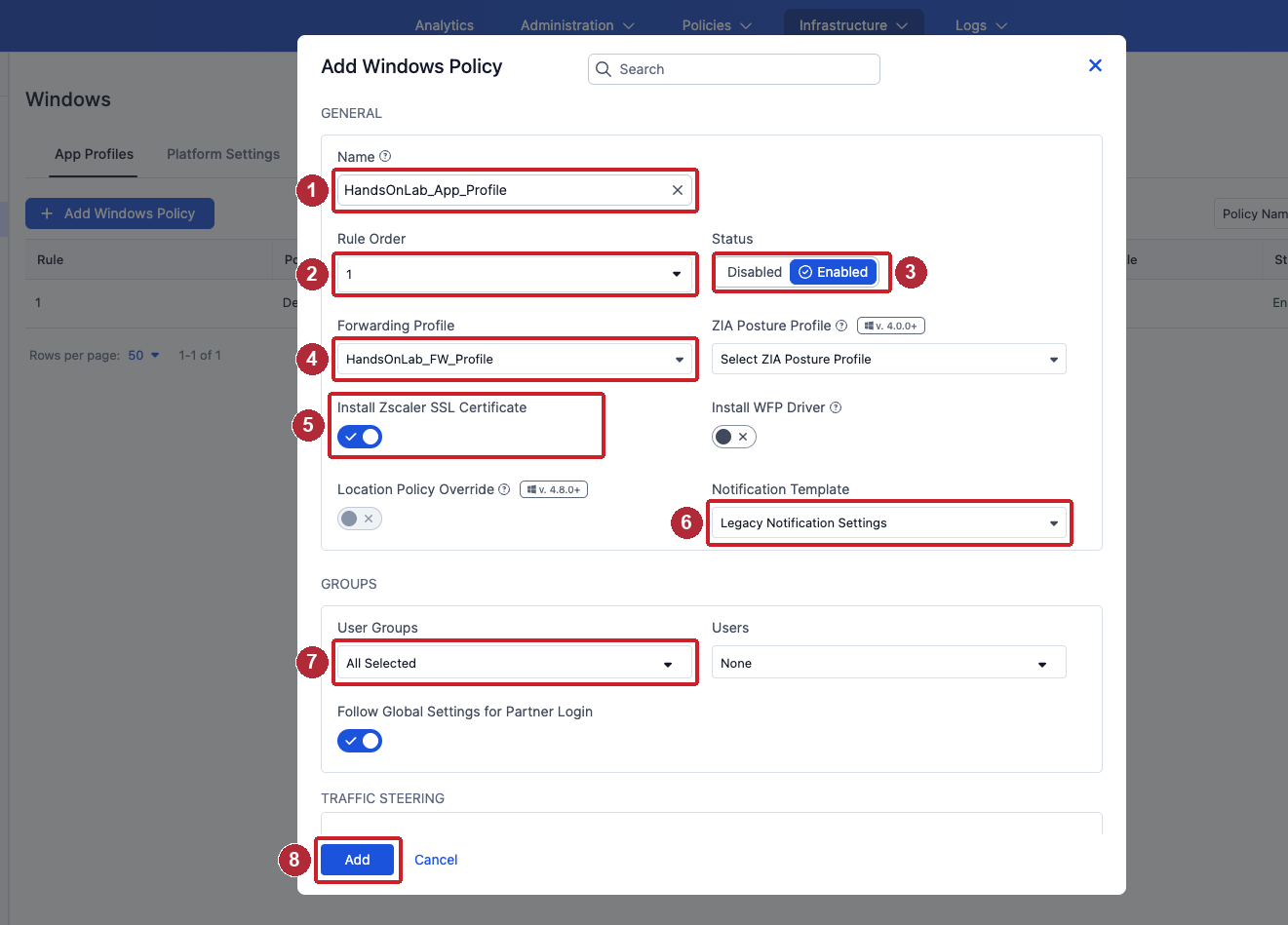Click the search magnifier icon
Screen dimensions: 1288x925
pos(604,69)
